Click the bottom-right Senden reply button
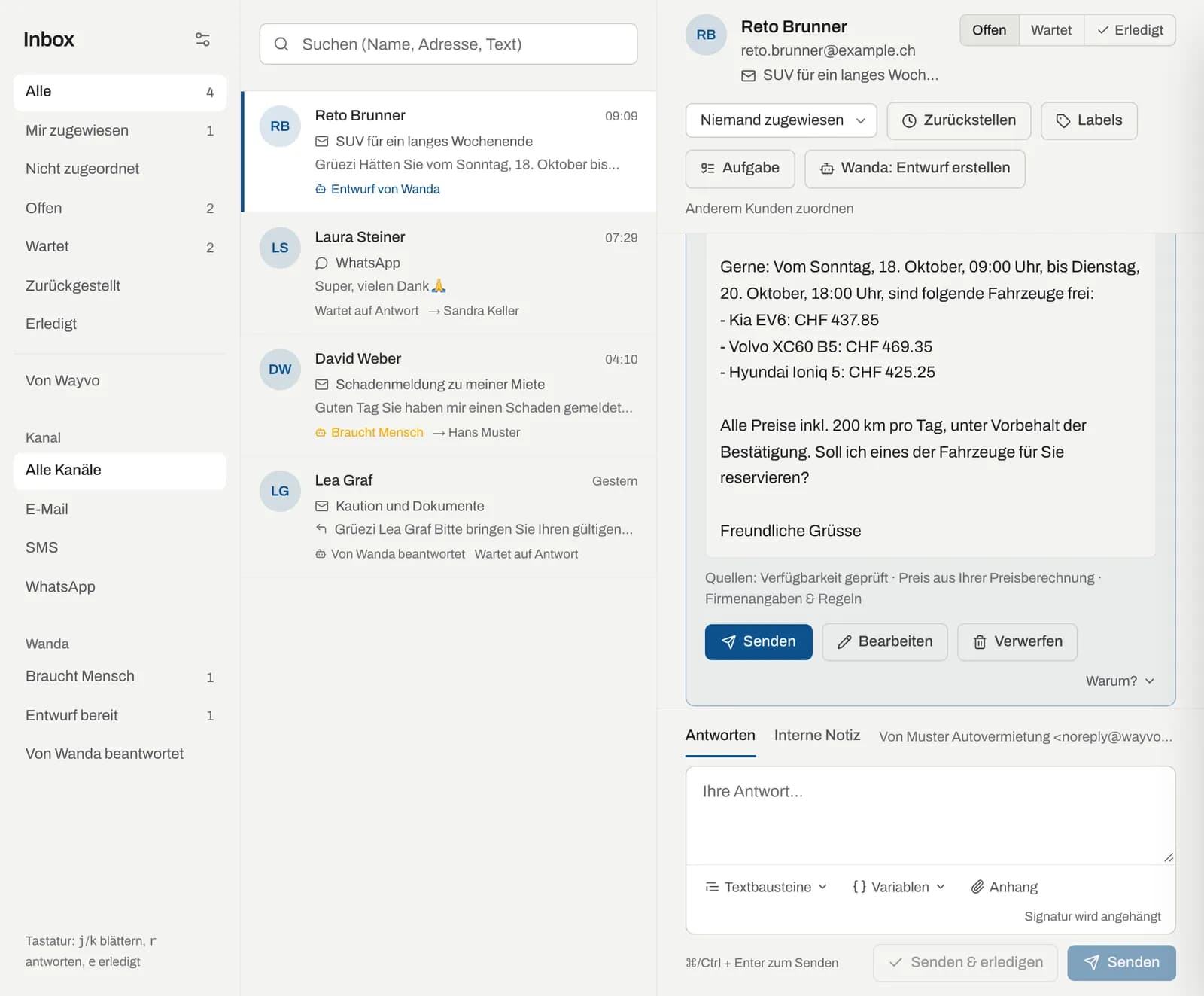Viewport: 1204px width, 996px height. [x=1121, y=963]
